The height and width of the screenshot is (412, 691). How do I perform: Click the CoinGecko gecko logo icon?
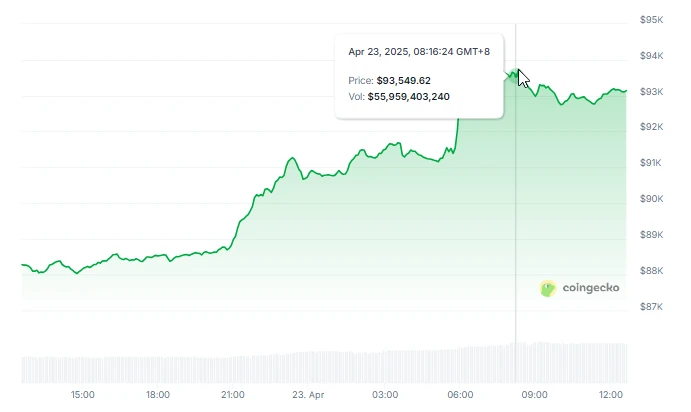(x=548, y=288)
